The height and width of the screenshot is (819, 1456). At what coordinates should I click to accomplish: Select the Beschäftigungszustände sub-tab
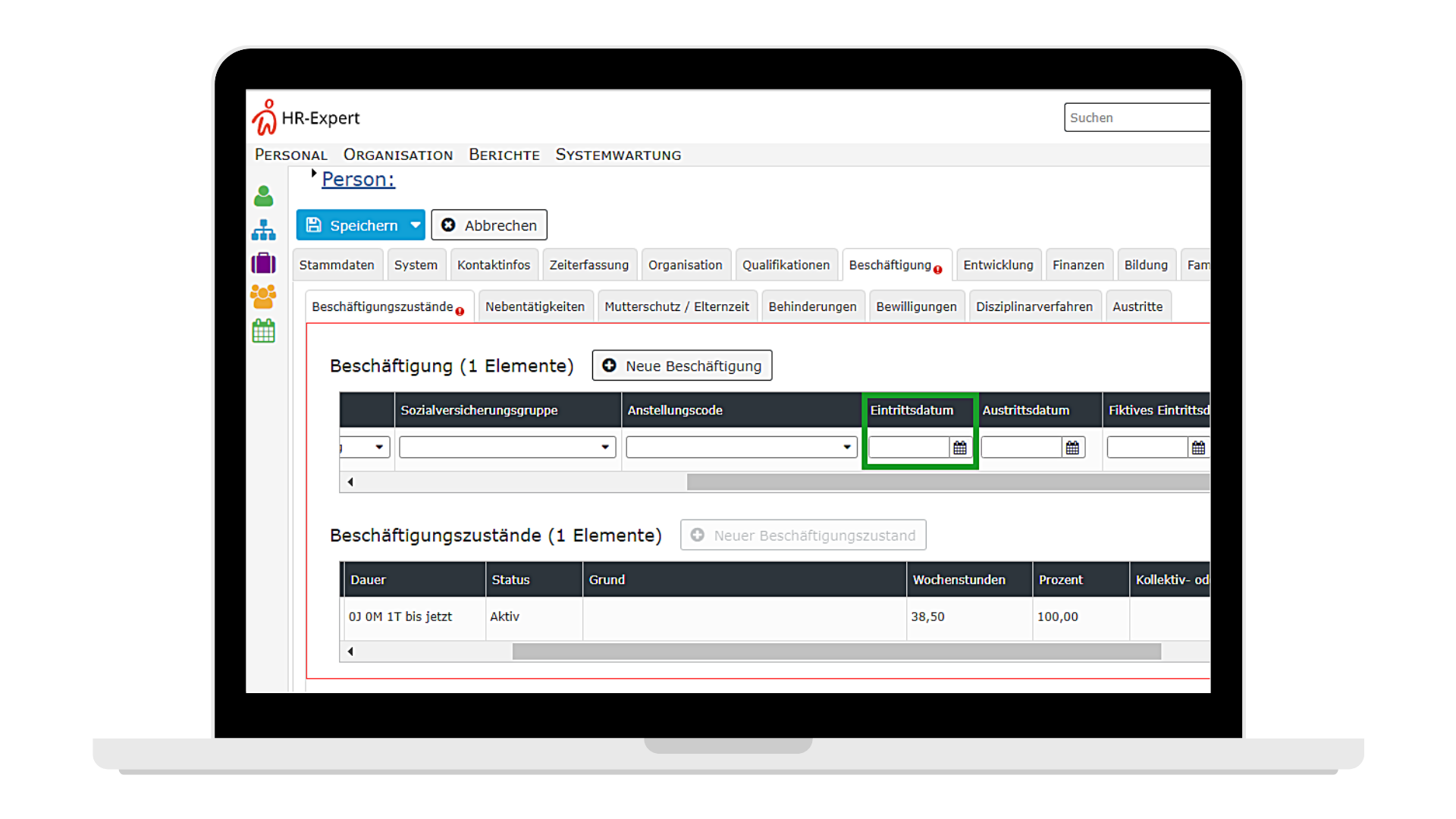coord(389,306)
